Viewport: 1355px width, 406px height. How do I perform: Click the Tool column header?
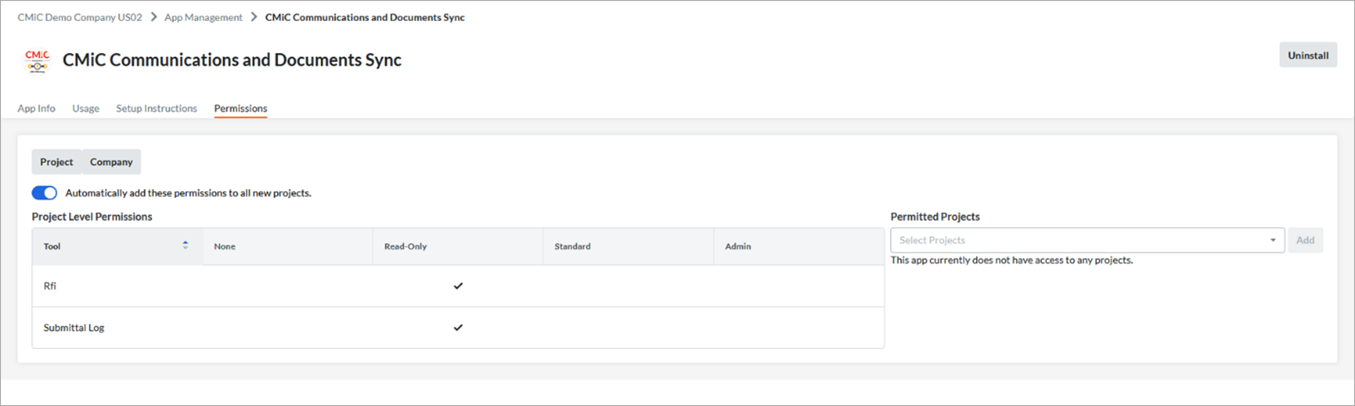coord(117,246)
